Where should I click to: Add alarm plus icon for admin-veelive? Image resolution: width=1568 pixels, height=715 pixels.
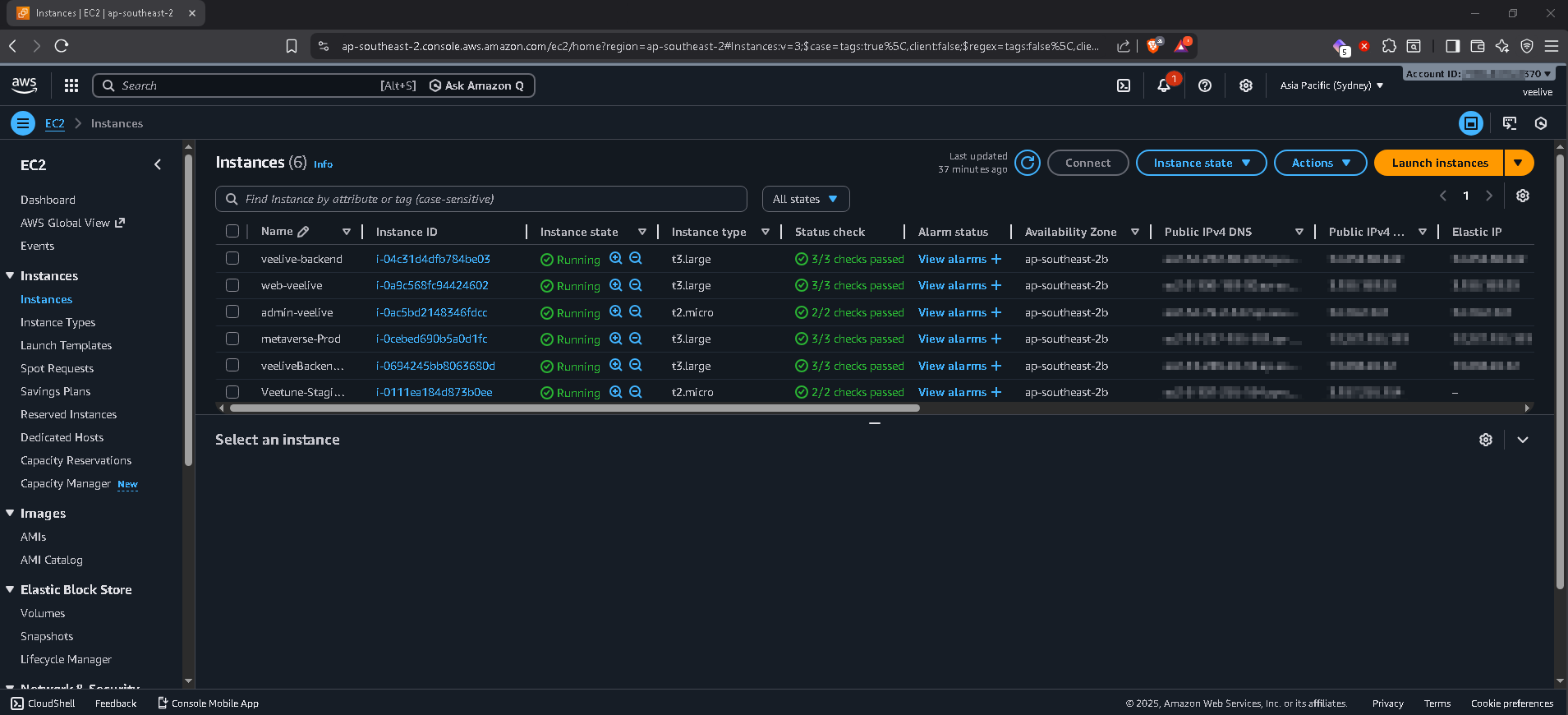(x=996, y=312)
